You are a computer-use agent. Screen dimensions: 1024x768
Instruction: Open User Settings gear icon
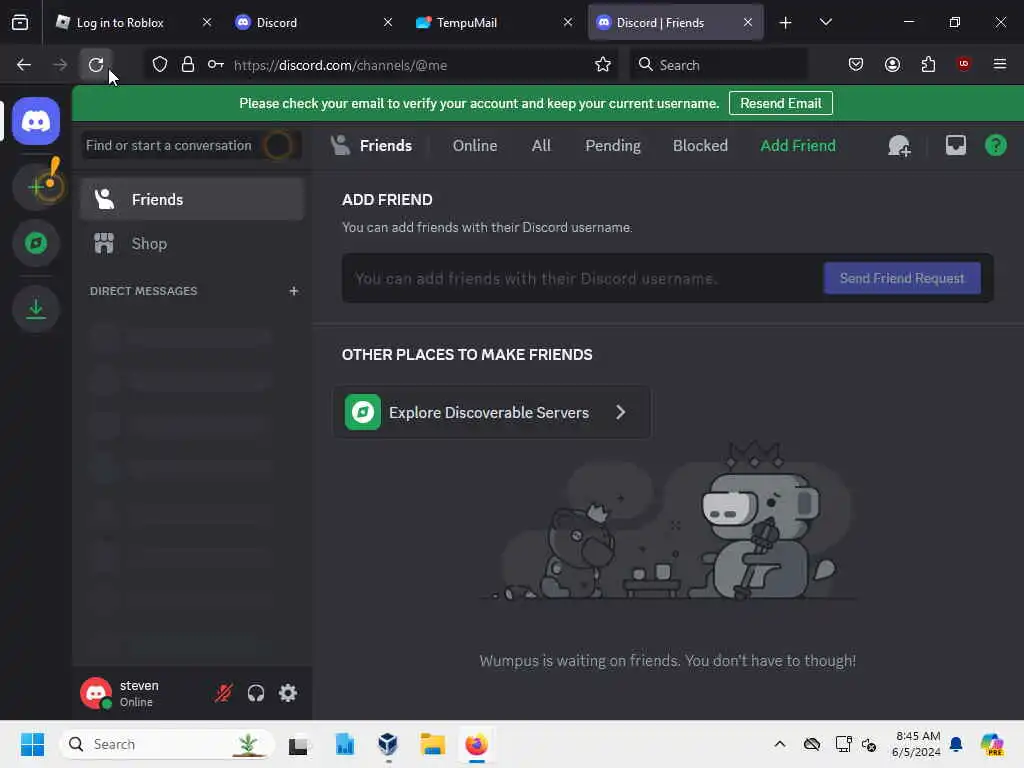coord(288,693)
